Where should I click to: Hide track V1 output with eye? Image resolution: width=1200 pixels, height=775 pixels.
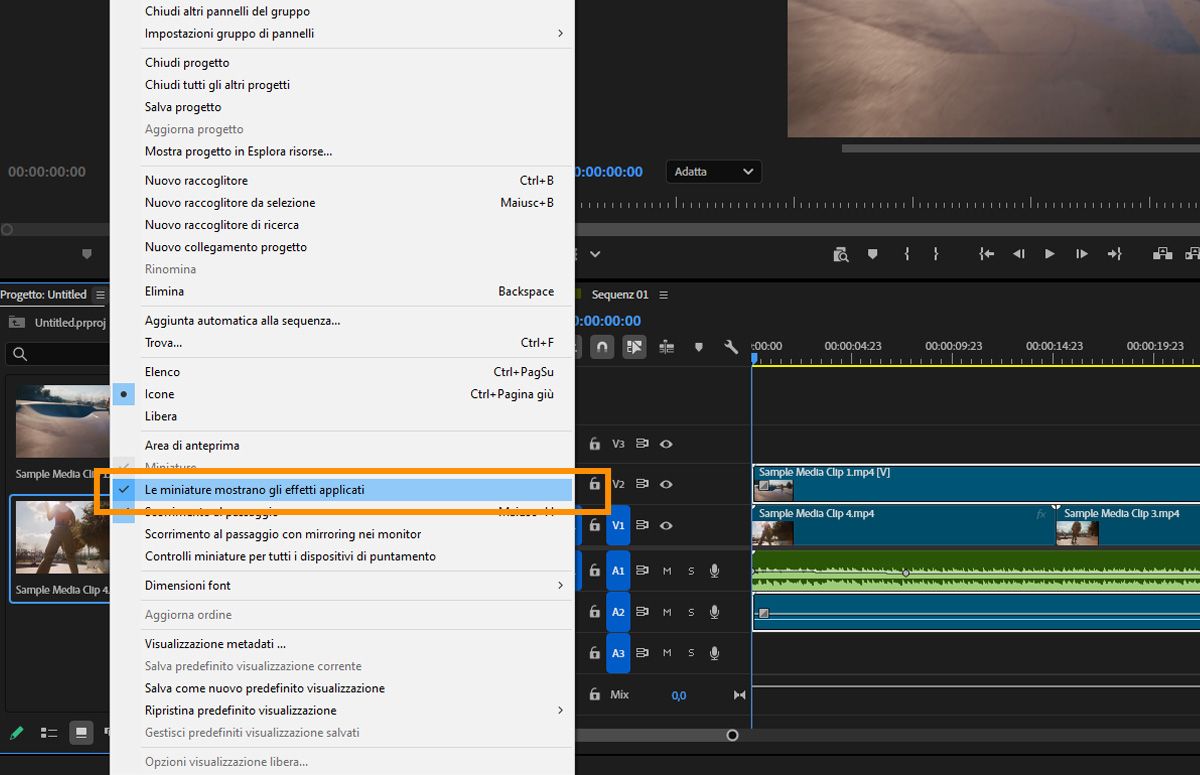pyautogui.click(x=666, y=526)
